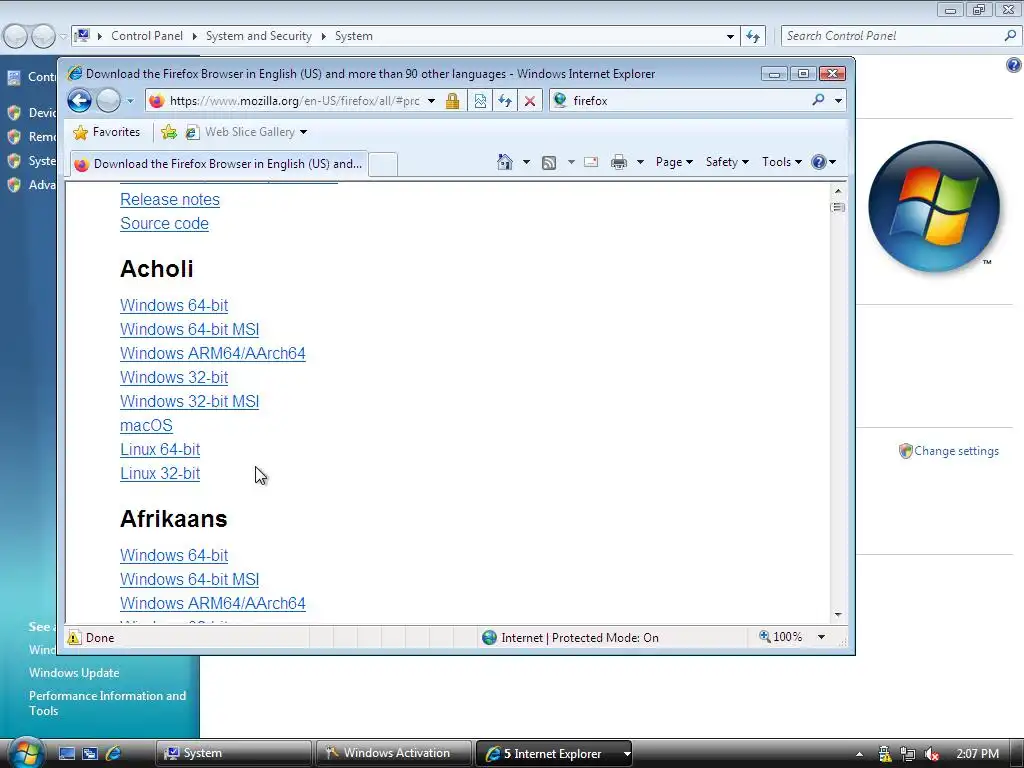1024x768 pixels.
Task: Download Acholi Windows 32-bit
Action: (x=174, y=377)
